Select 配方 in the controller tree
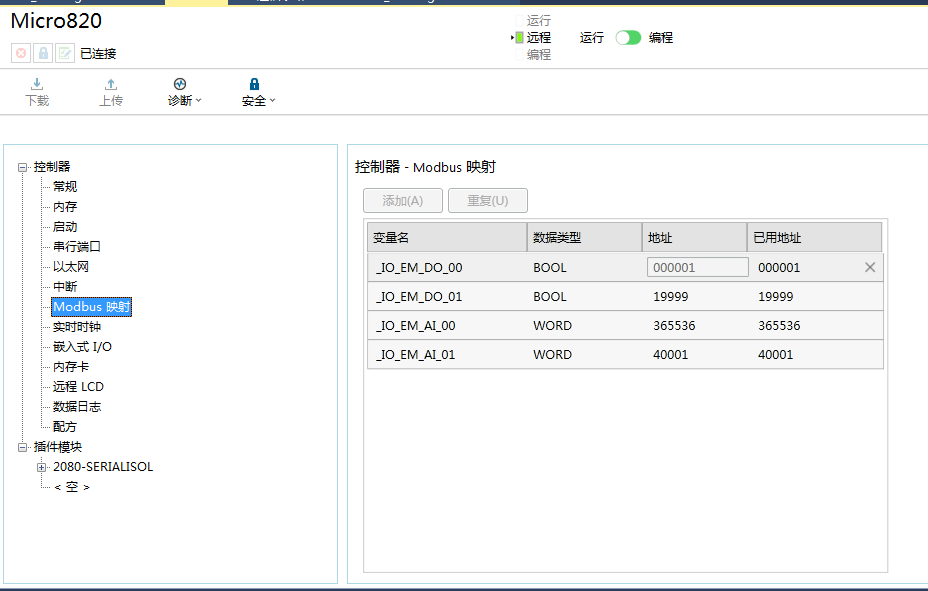Image resolution: width=928 pixels, height=591 pixels. [x=65, y=427]
